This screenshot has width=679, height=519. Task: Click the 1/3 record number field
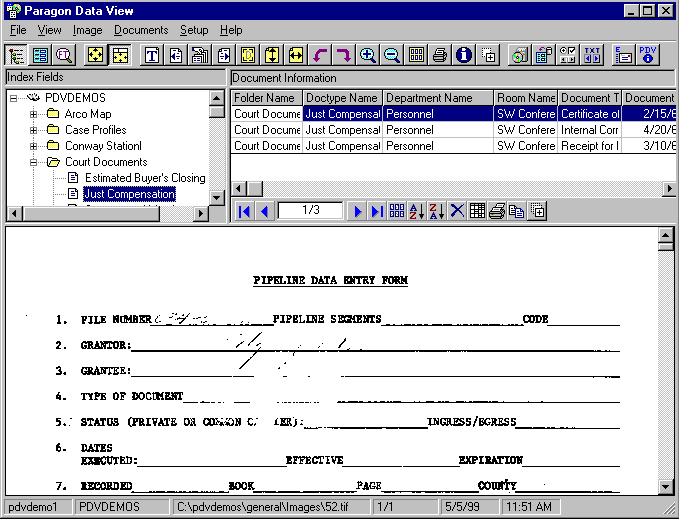(x=310, y=211)
